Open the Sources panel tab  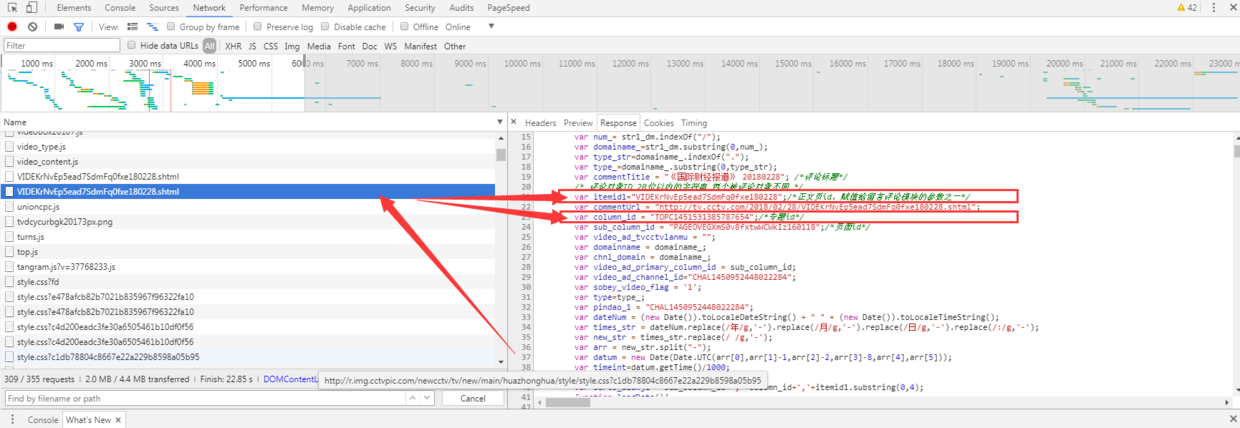pos(164,8)
